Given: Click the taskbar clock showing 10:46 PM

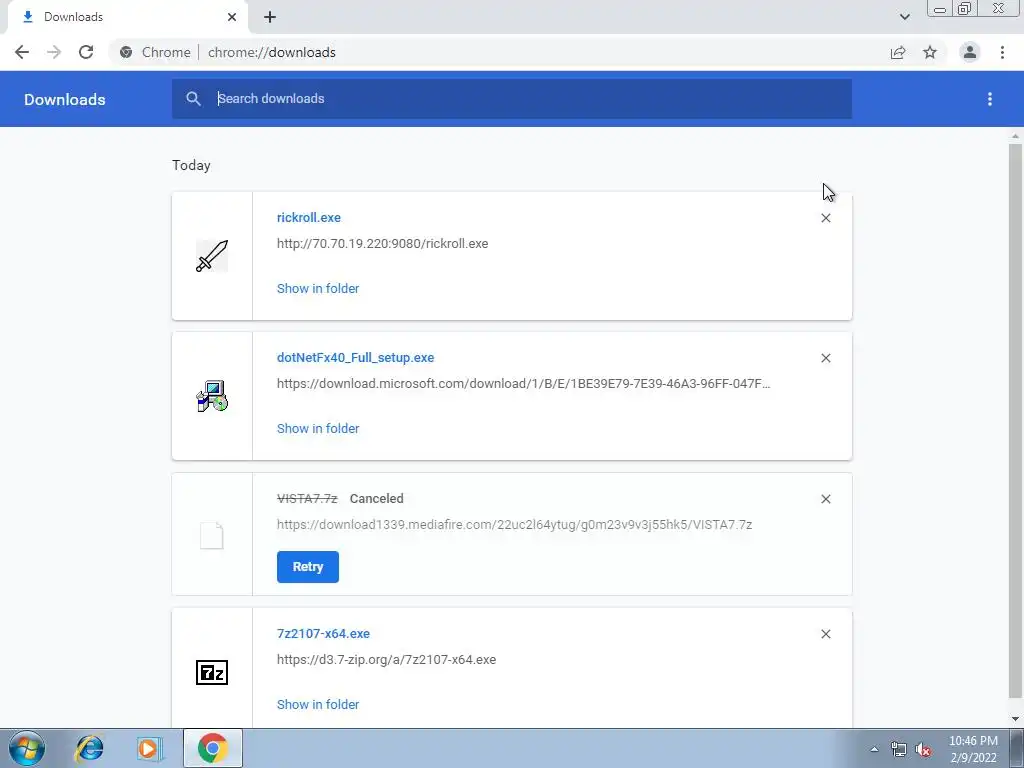Looking at the screenshot, I should click(973, 749).
